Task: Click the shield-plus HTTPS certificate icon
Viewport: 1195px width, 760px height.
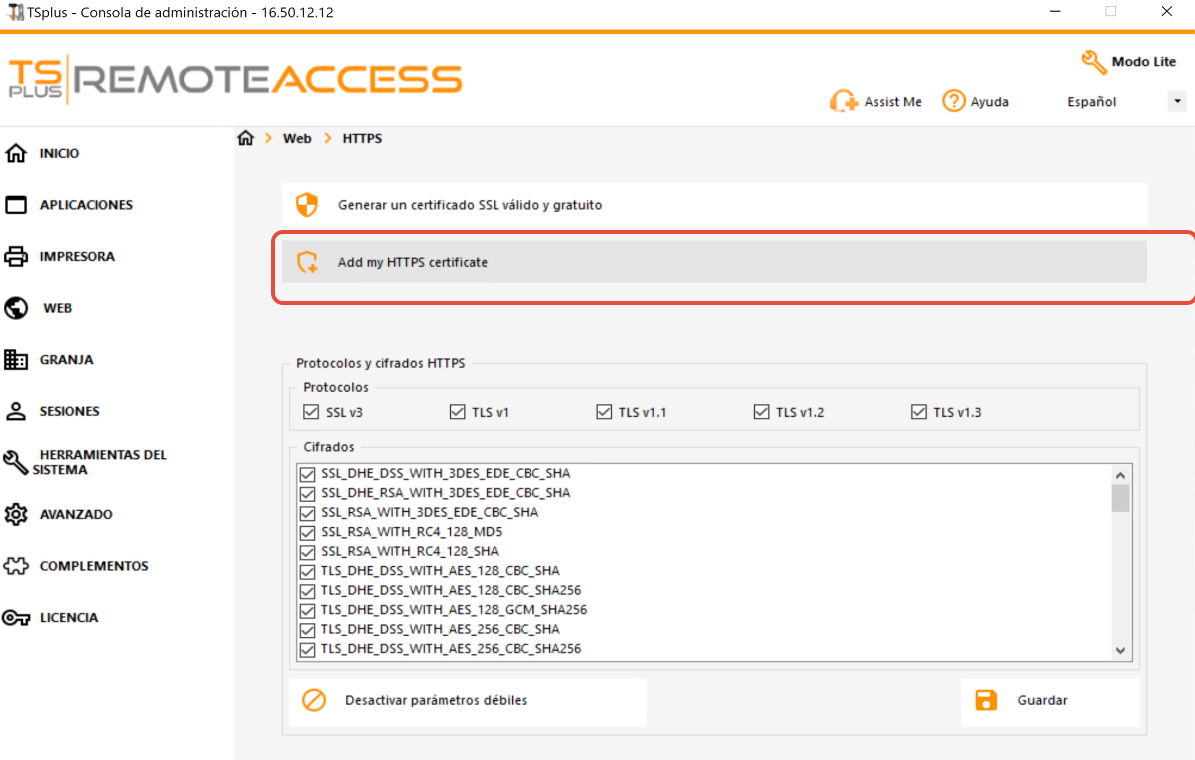Action: pos(308,262)
